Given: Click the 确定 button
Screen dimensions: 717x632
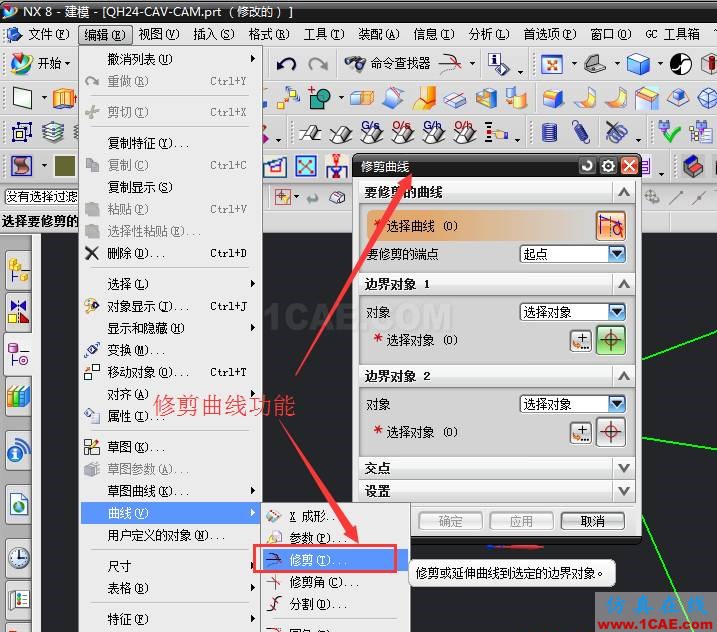Looking at the screenshot, I should coord(450,521).
